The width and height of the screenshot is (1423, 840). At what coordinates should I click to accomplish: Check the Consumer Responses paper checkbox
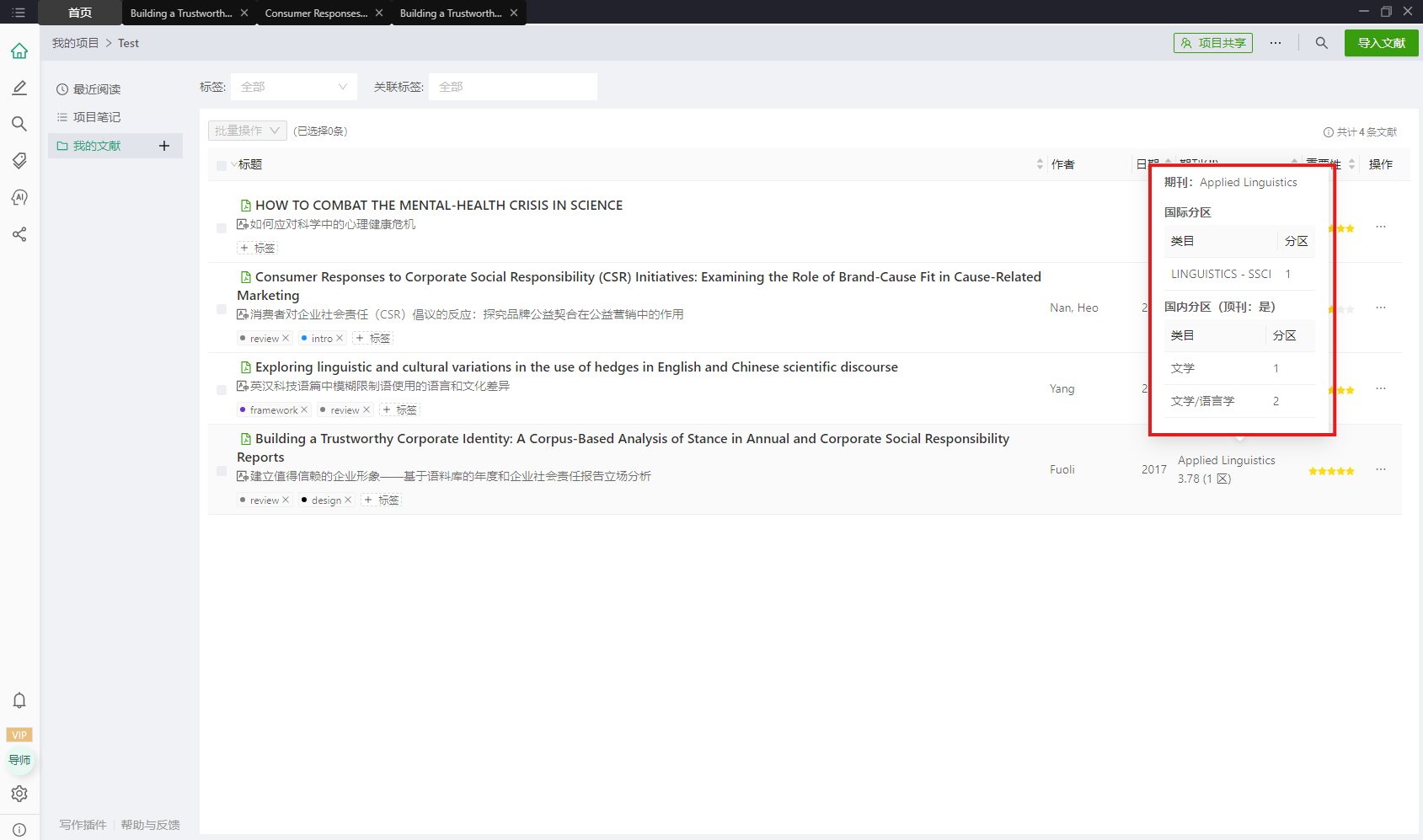click(222, 309)
